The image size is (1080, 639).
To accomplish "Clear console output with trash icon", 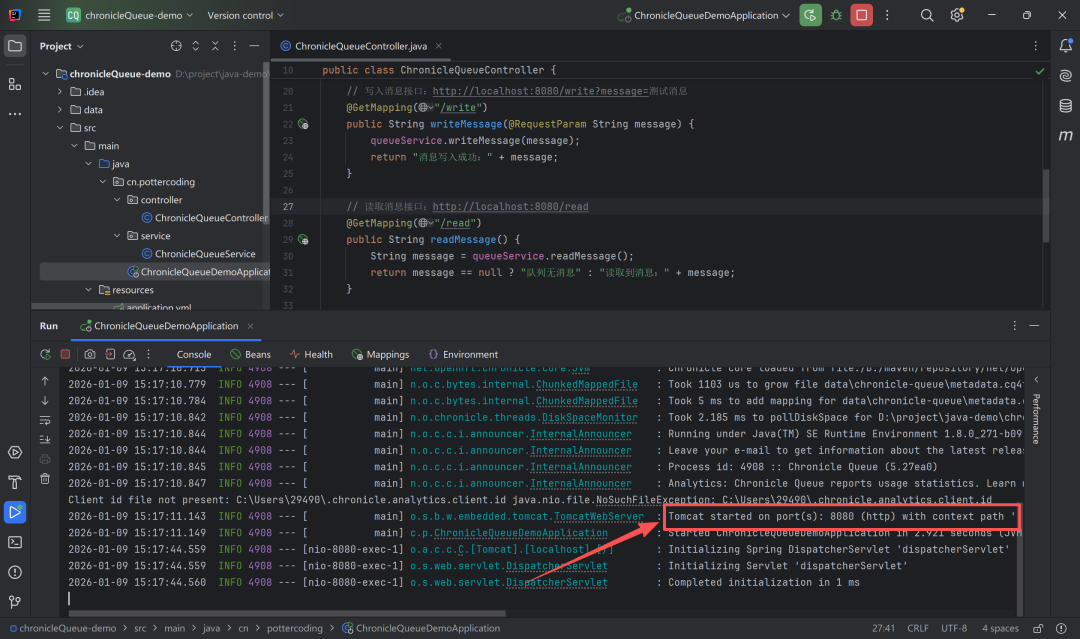I will (x=45, y=478).
